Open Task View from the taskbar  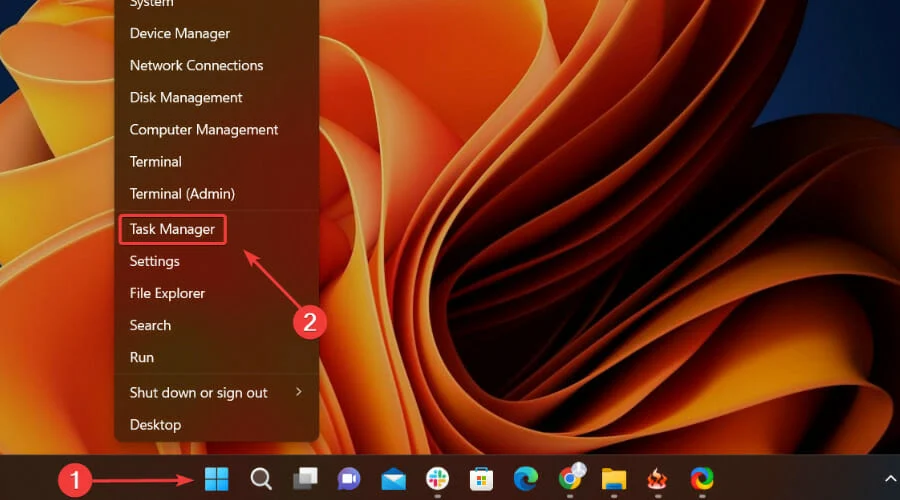(305, 479)
